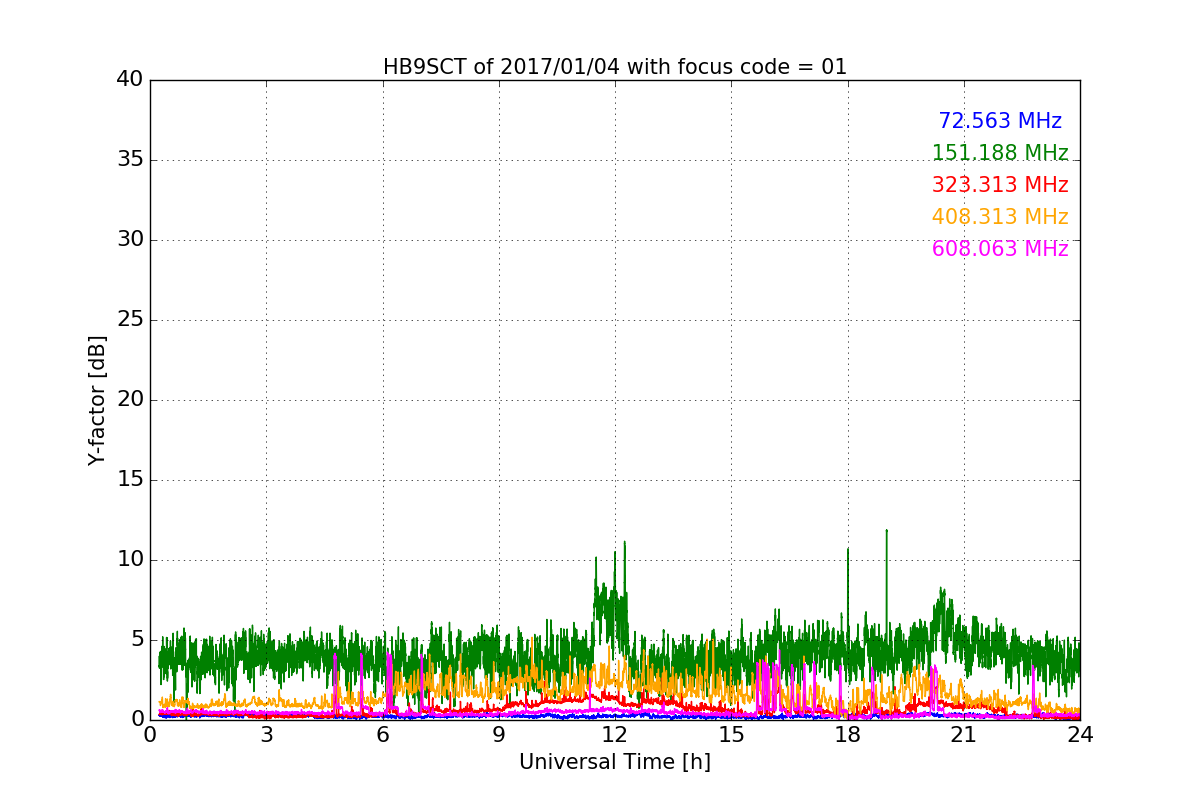Viewport: 1200px width, 800px height.
Task: Click x-axis tick value 9
Action: [499, 735]
